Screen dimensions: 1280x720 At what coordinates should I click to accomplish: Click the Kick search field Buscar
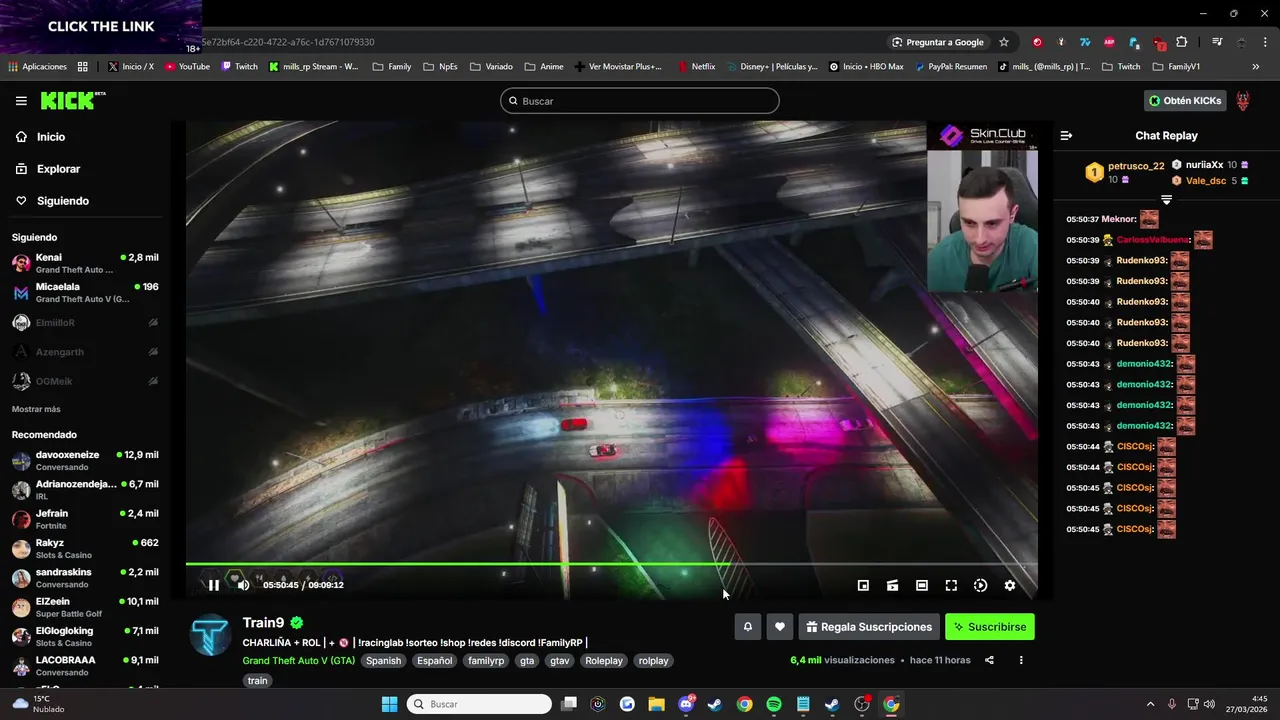point(640,101)
